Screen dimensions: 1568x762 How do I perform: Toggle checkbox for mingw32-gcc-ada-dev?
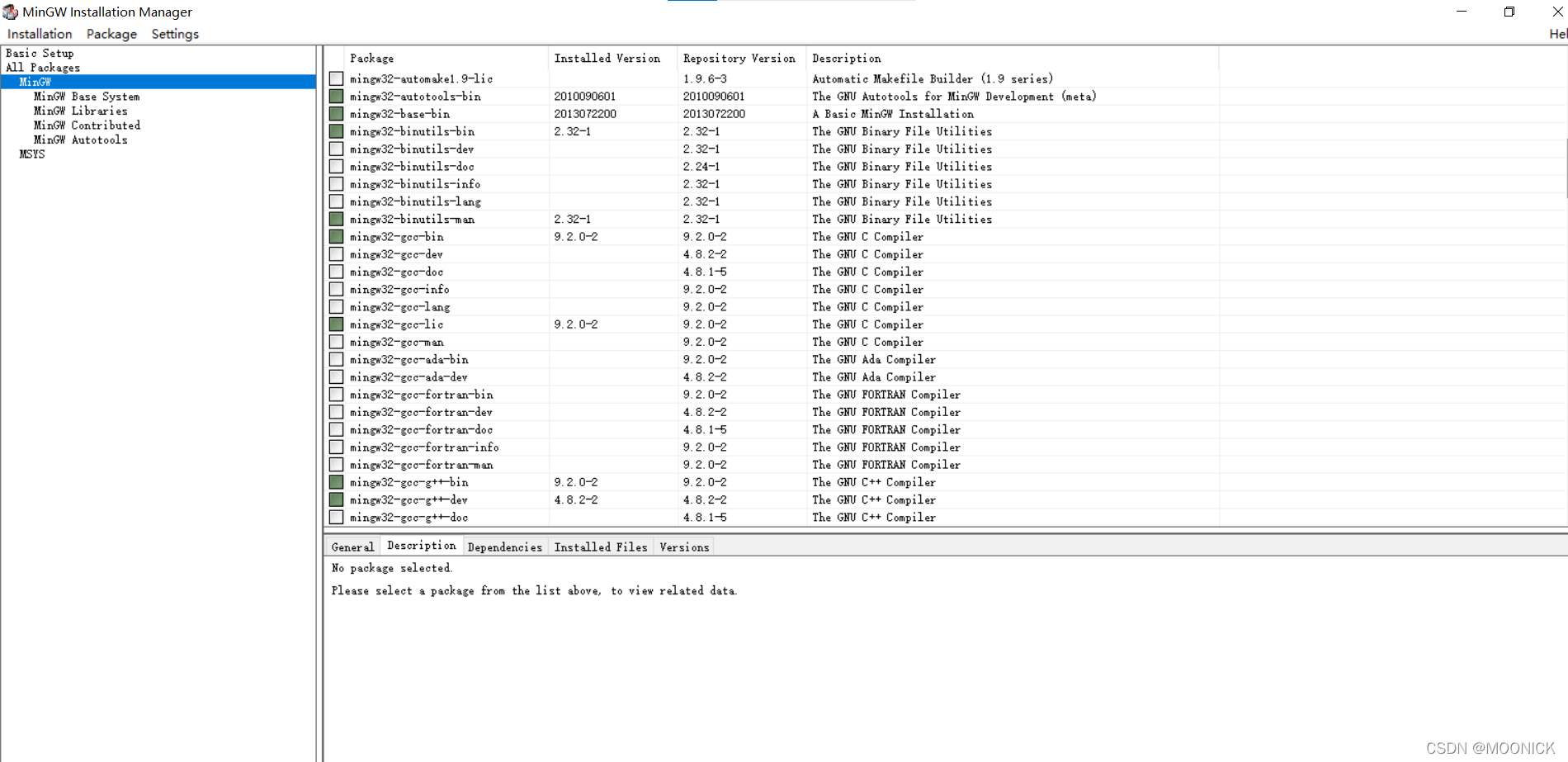point(336,376)
